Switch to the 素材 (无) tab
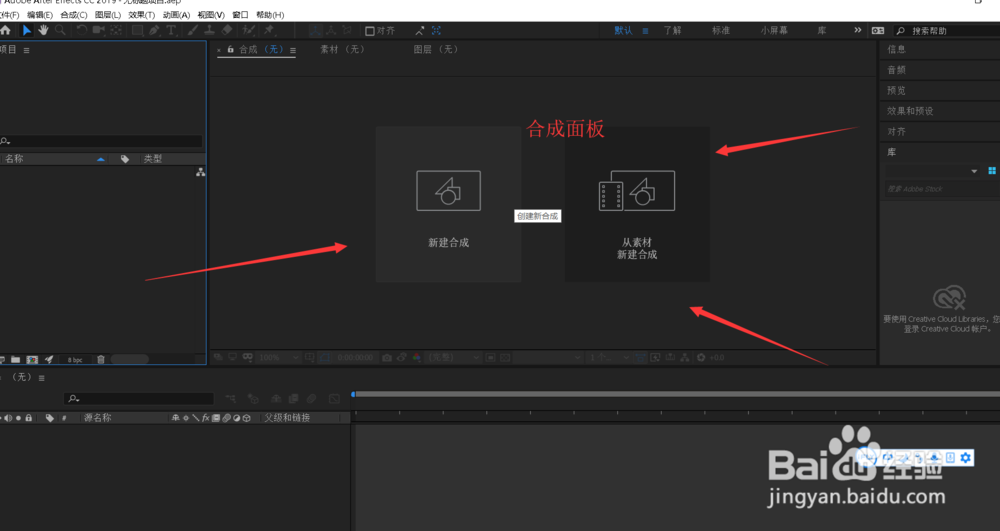 (x=343, y=49)
